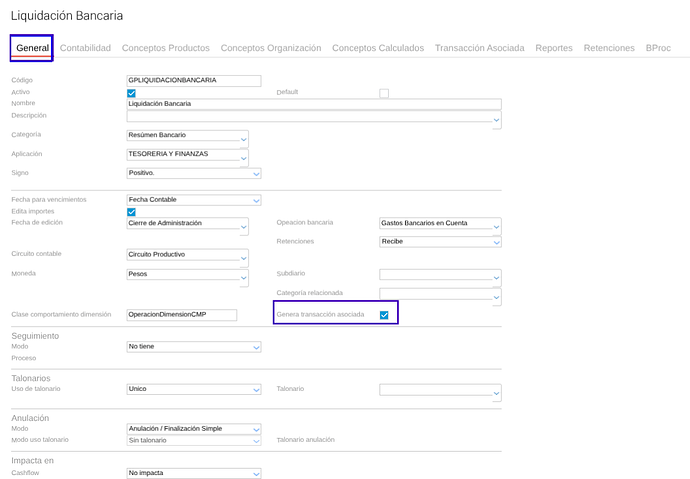Open the Signo dropdown
Viewport: 690px width, 479px height.
coord(188,174)
